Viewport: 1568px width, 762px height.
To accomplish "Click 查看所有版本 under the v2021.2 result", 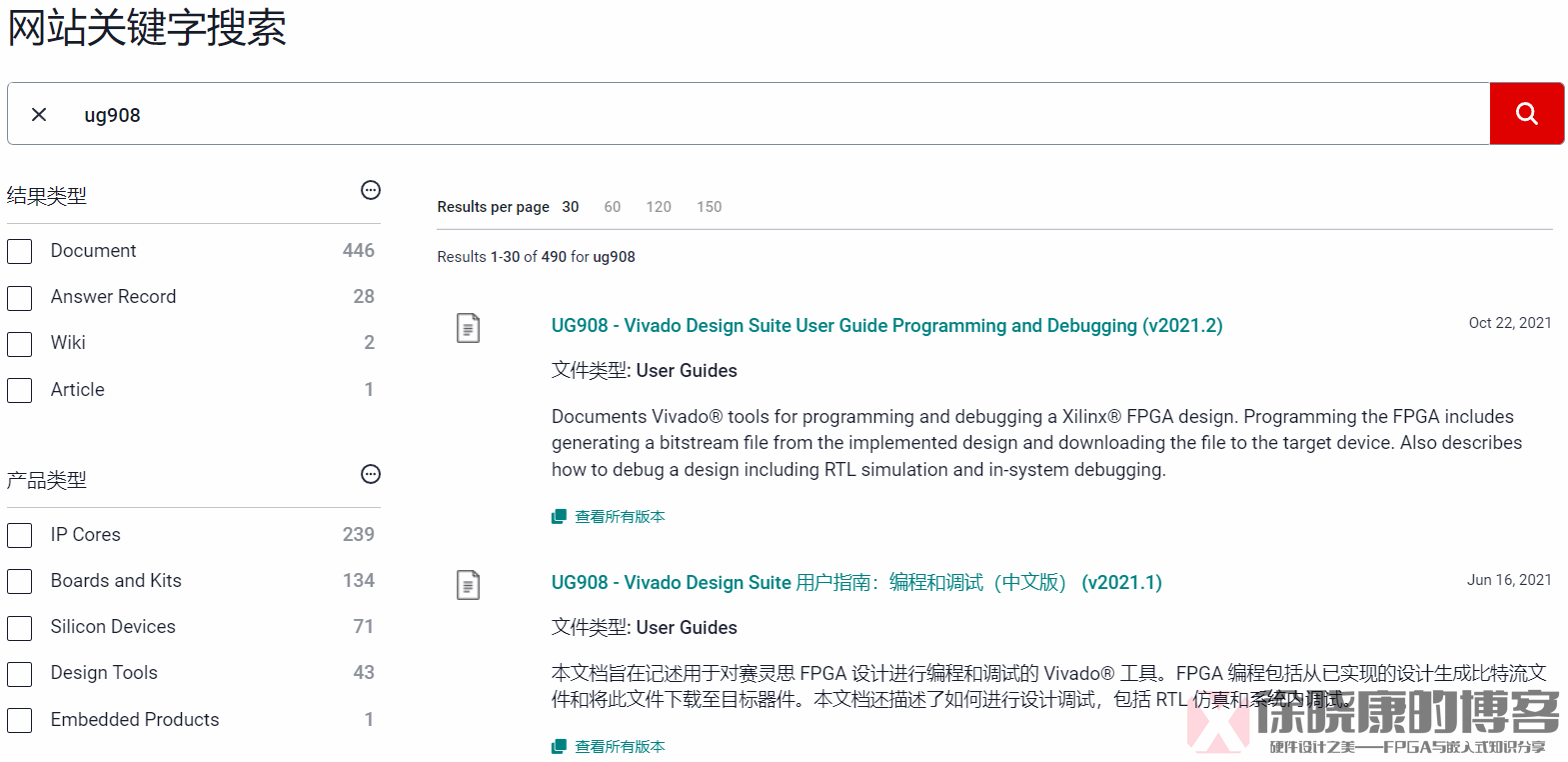I will [x=620, y=517].
